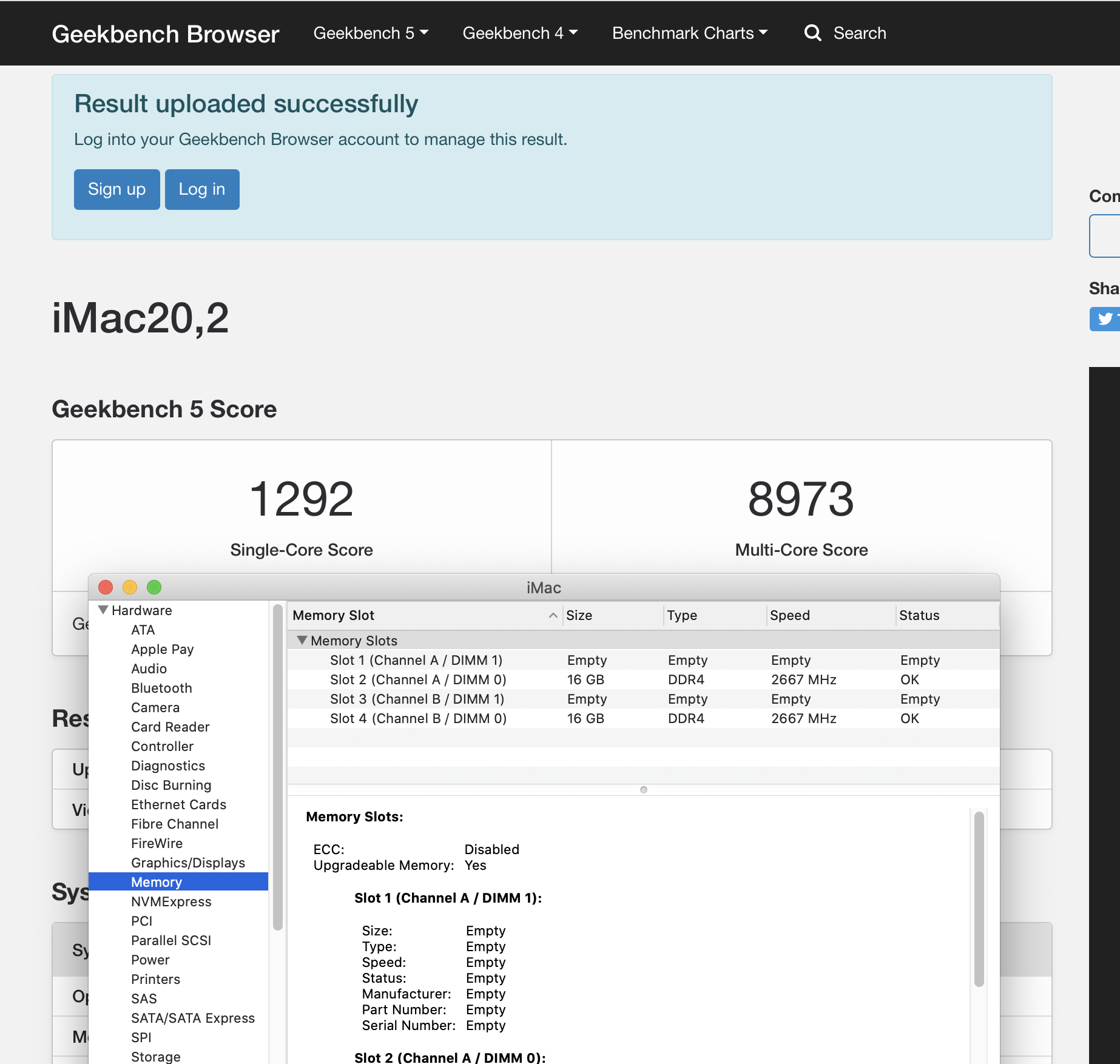The width and height of the screenshot is (1120, 1064).
Task: Select ATA in the Hardware sidebar
Action: (x=143, y=630)
